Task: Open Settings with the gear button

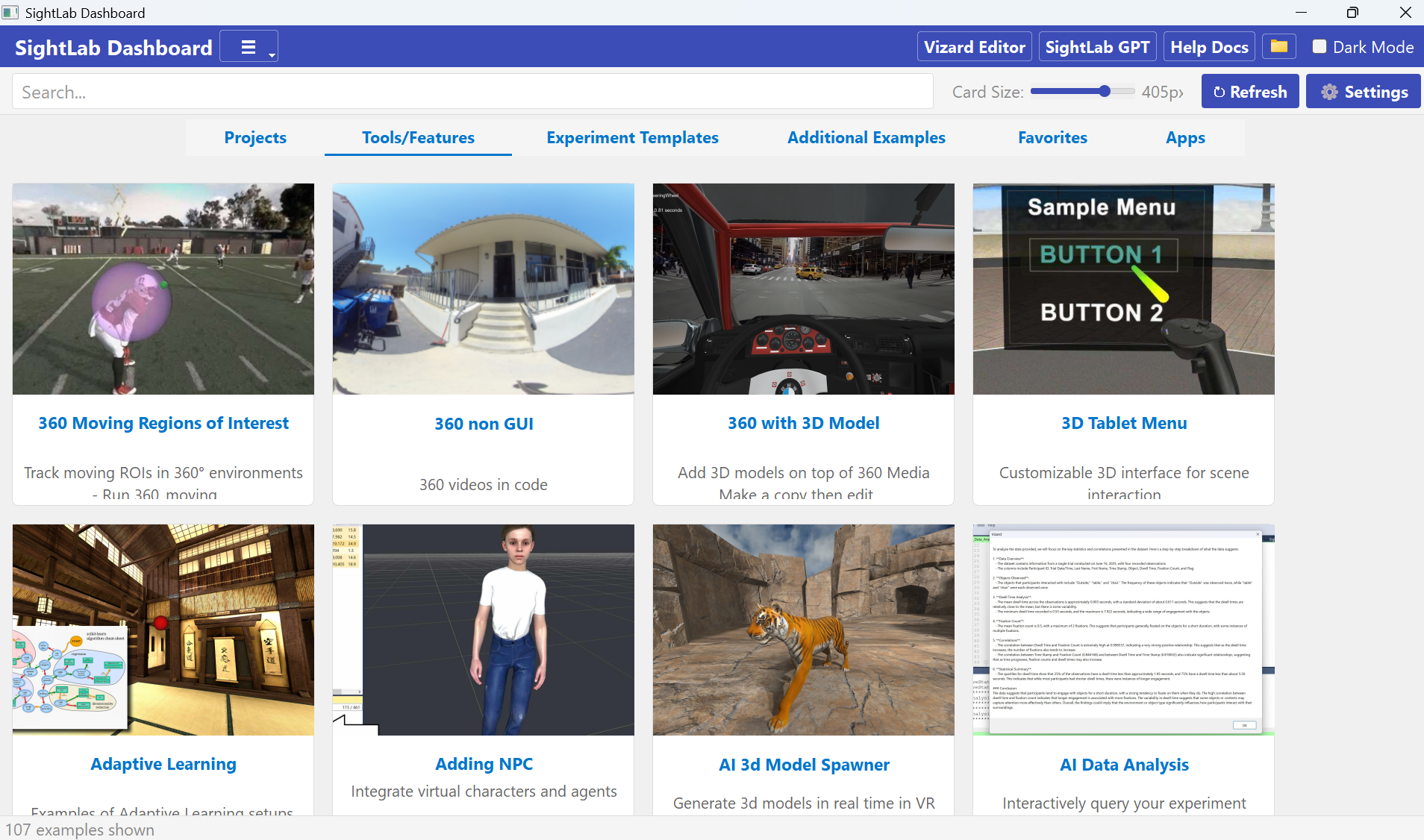Action: coord(1364,92)
